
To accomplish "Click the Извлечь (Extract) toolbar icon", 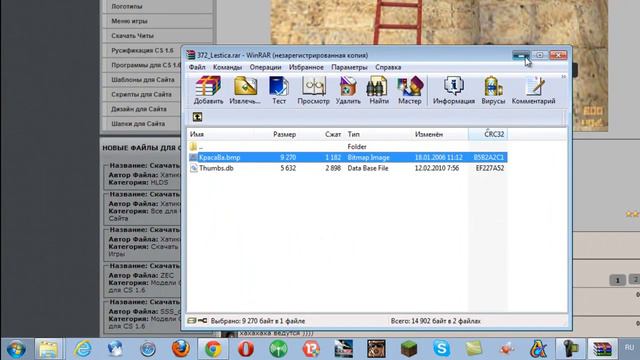I will (x=245, y=90).
